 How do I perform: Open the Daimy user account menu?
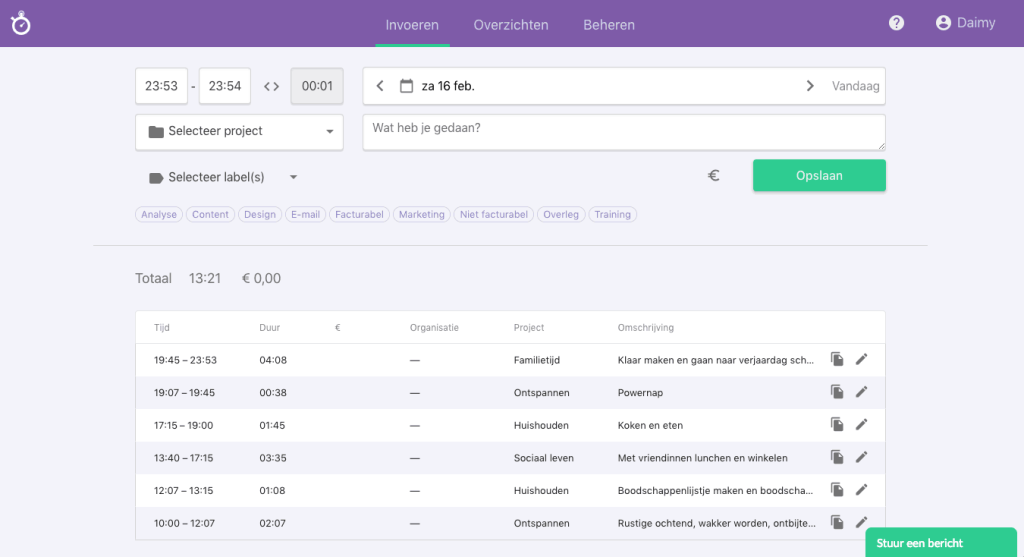click(x=965, y=23)
